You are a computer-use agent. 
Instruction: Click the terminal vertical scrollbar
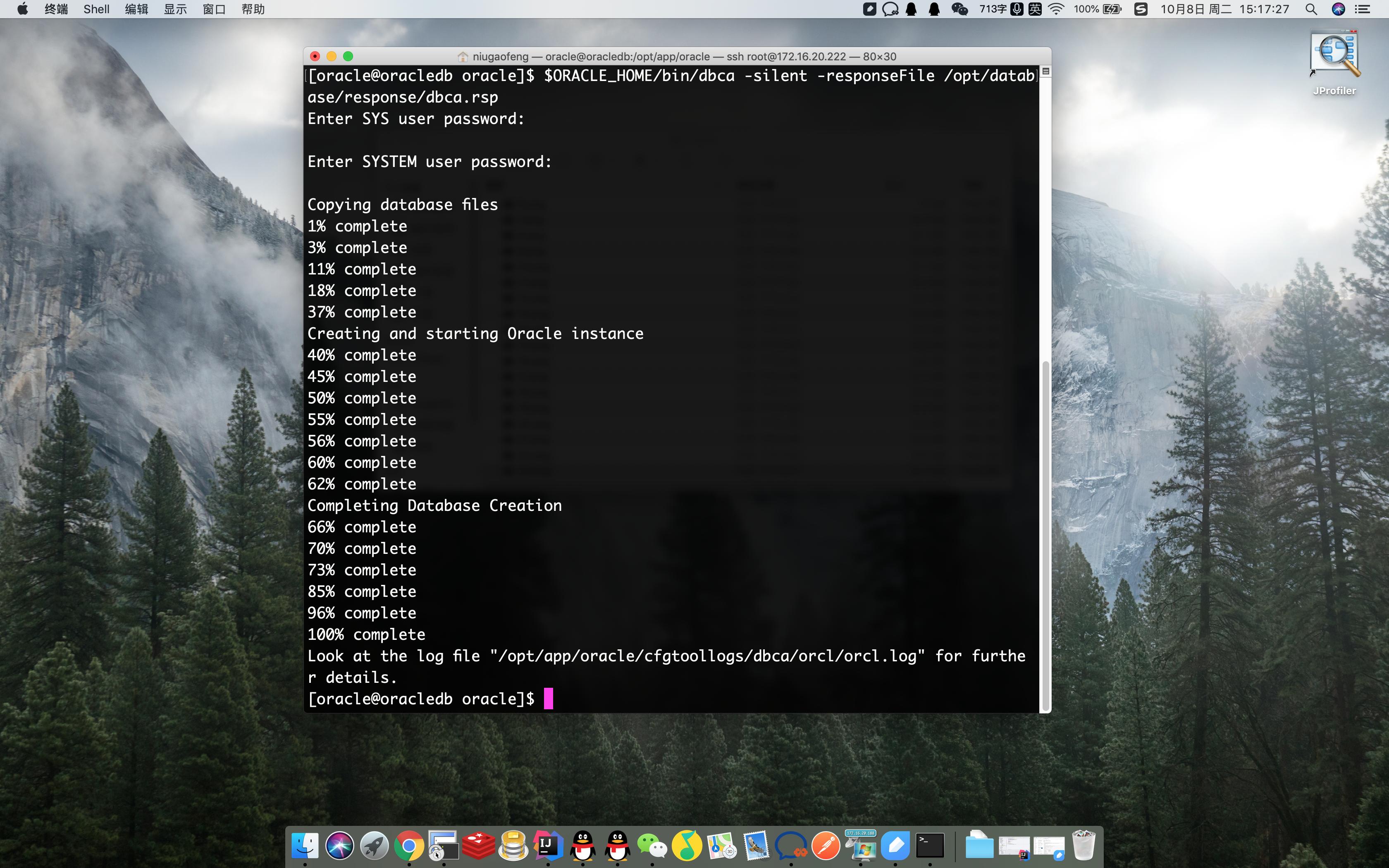coord(1046,534)
